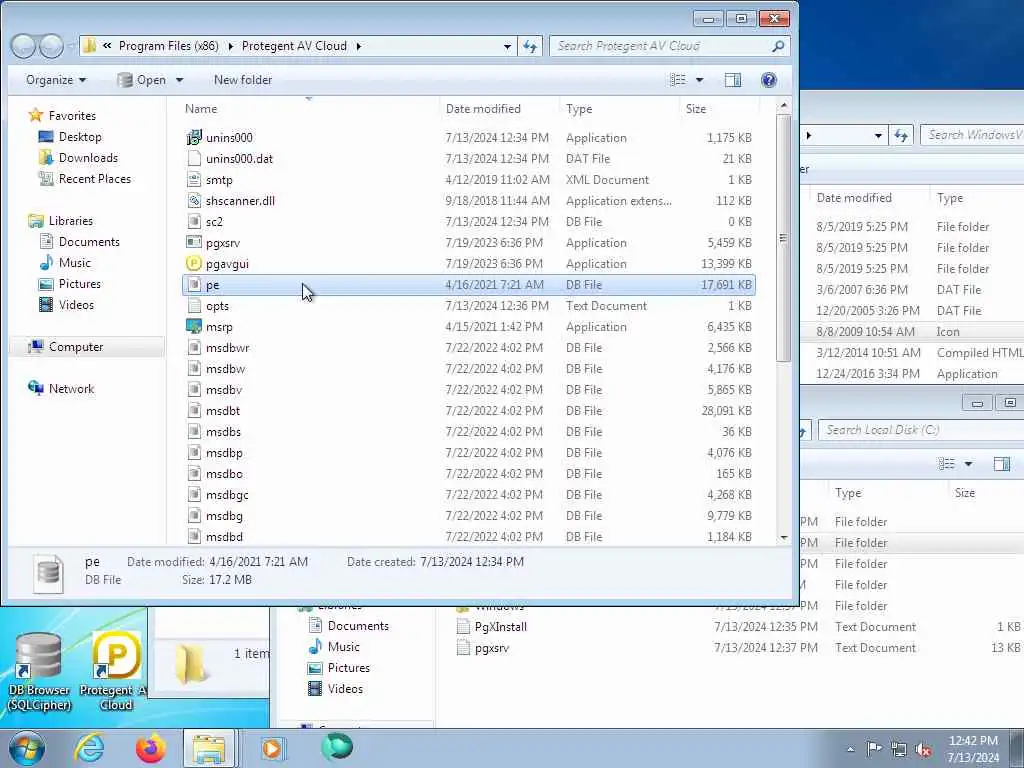
Task: Select the pgavgui application icon
Action: pyautogui.click(x=194, y=264)
